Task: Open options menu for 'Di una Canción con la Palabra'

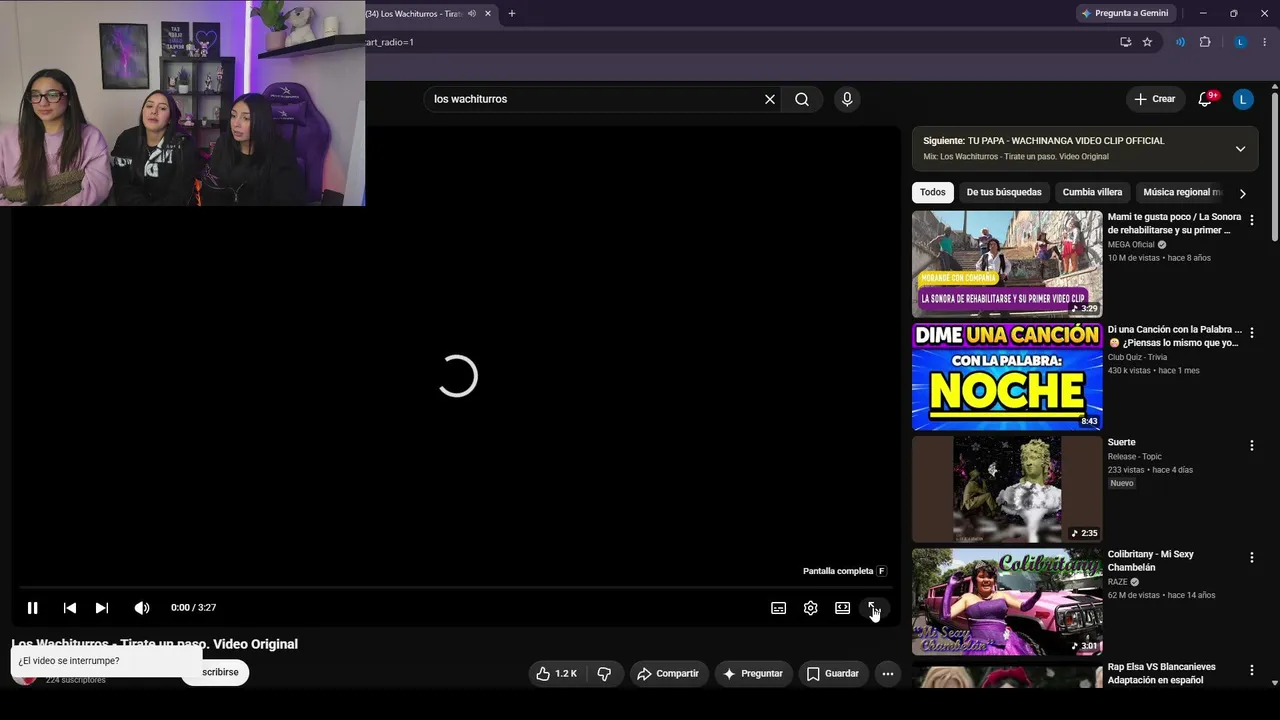Action: [x=1251, y=332]
